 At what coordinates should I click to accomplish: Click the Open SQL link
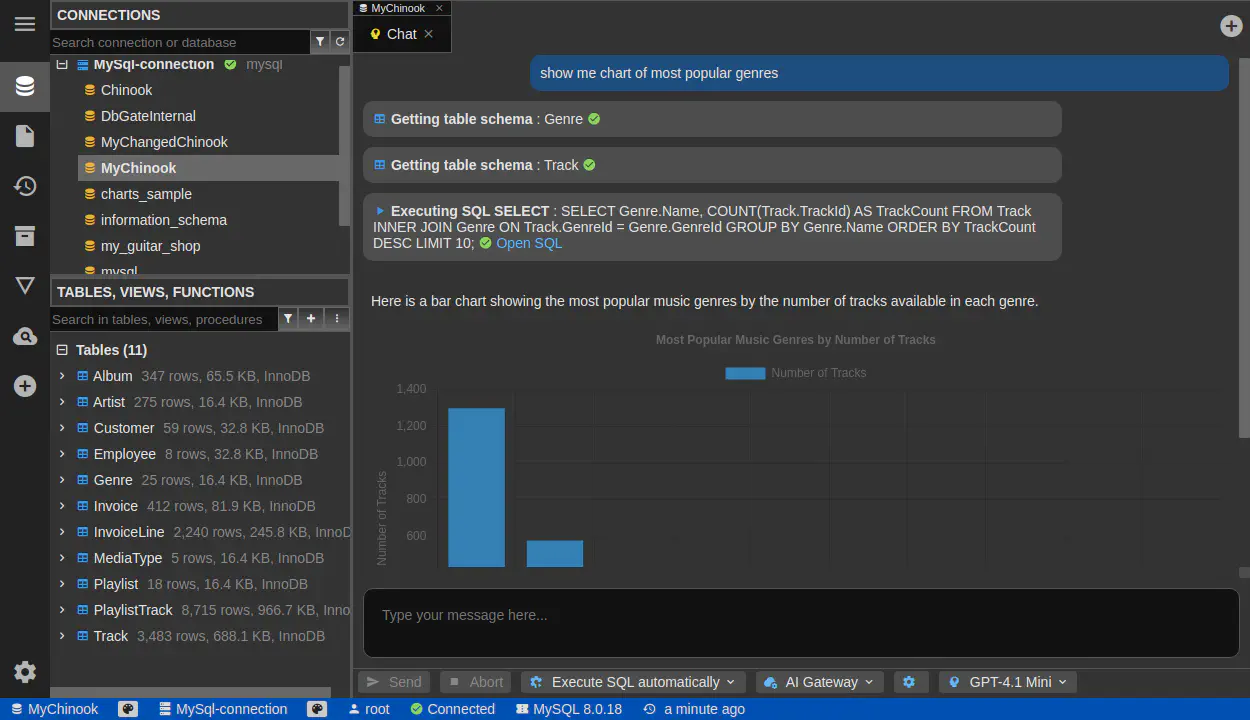pyautogui.click(x=529, y=243)
